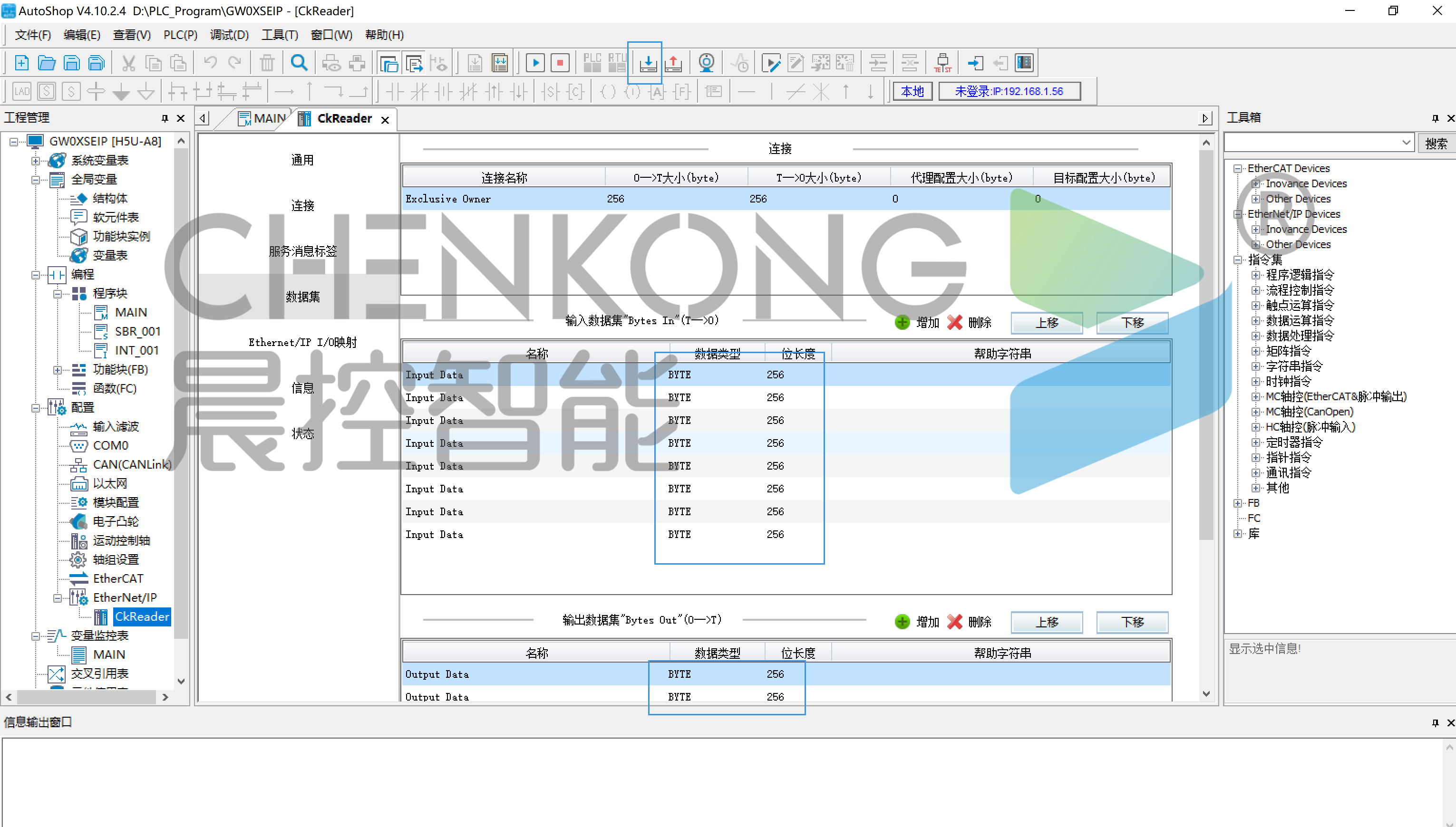This screenshot has height=827, width=1456.
Task: Expand the 通讯指令 instruction group
Action: click(1255, 473)
